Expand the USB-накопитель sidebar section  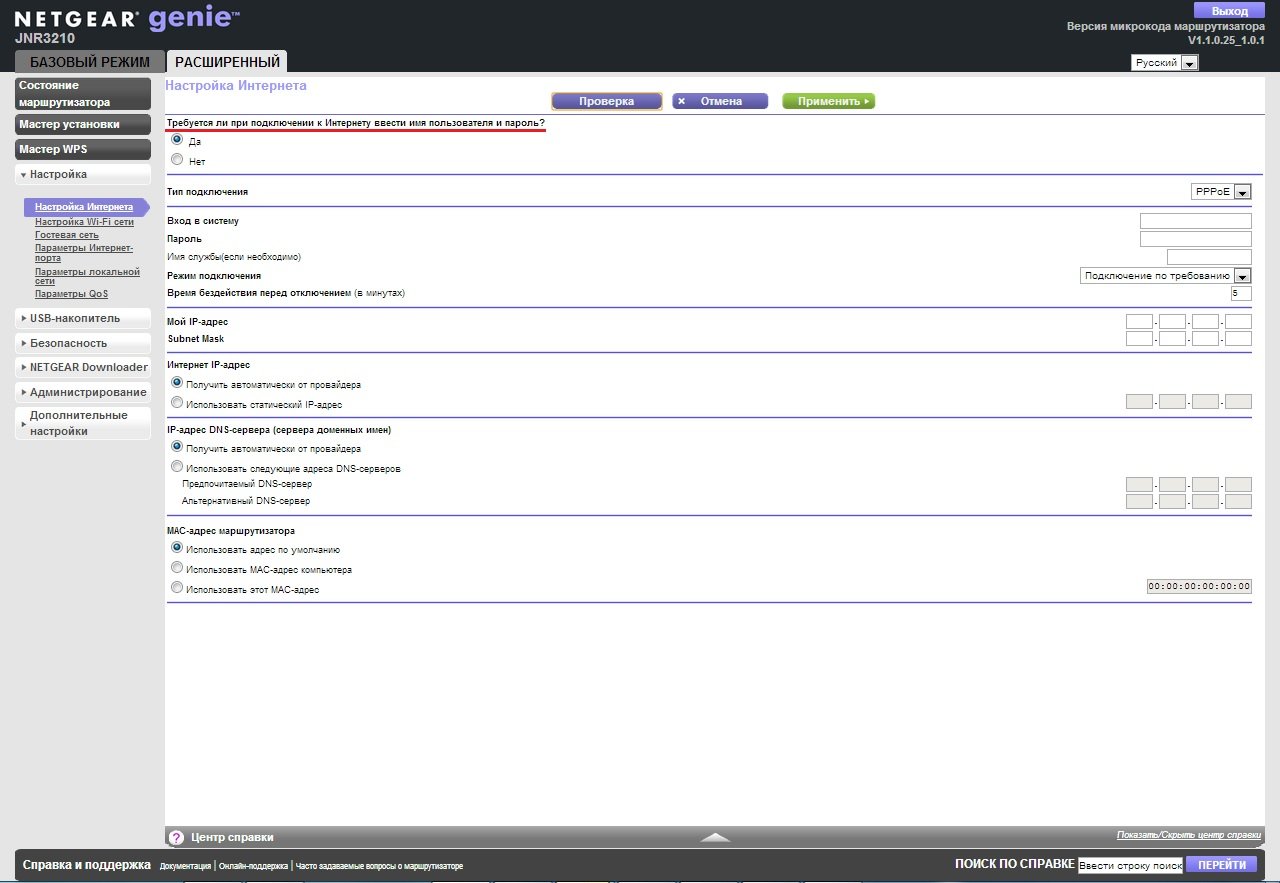coord(82,318)
